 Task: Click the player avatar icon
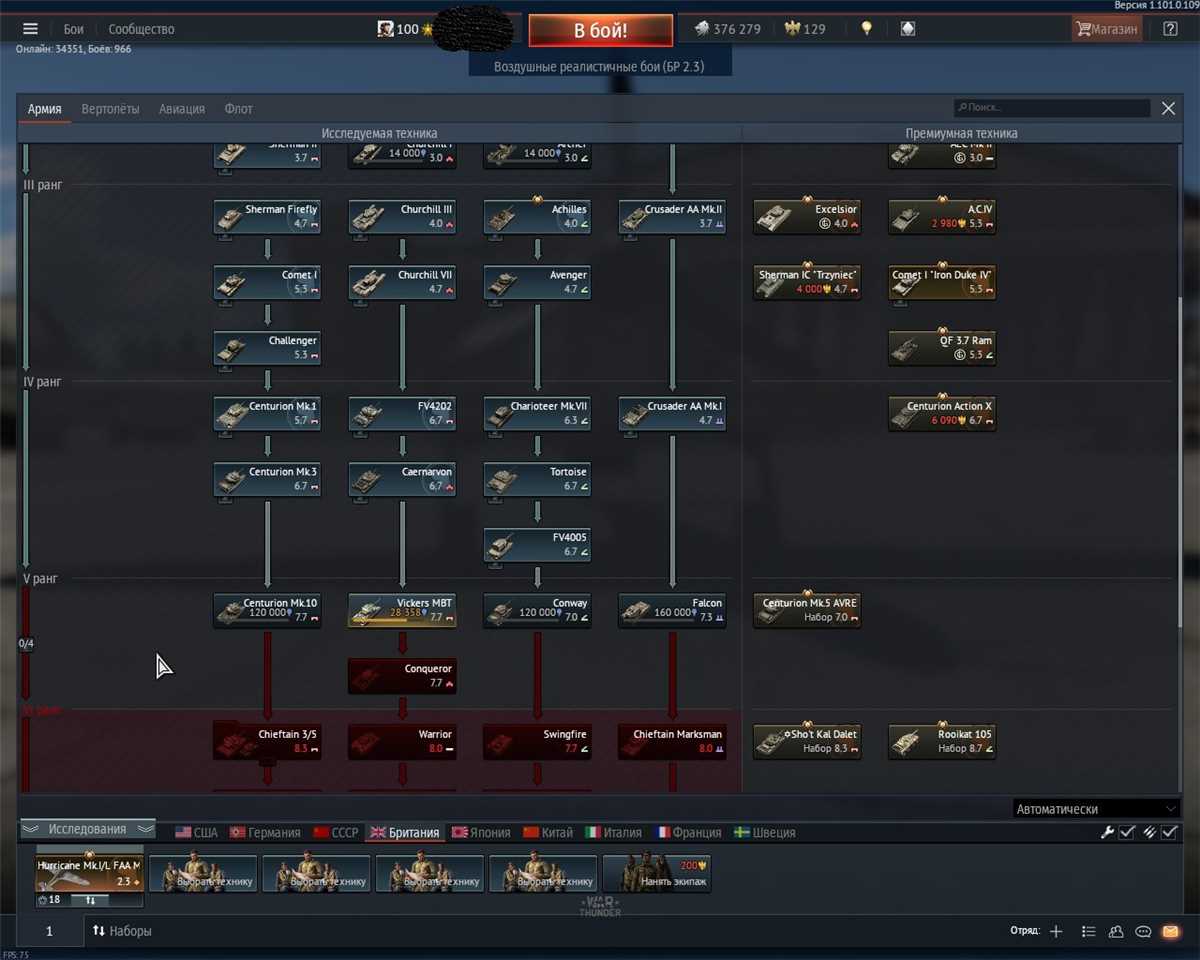point(385,29)
